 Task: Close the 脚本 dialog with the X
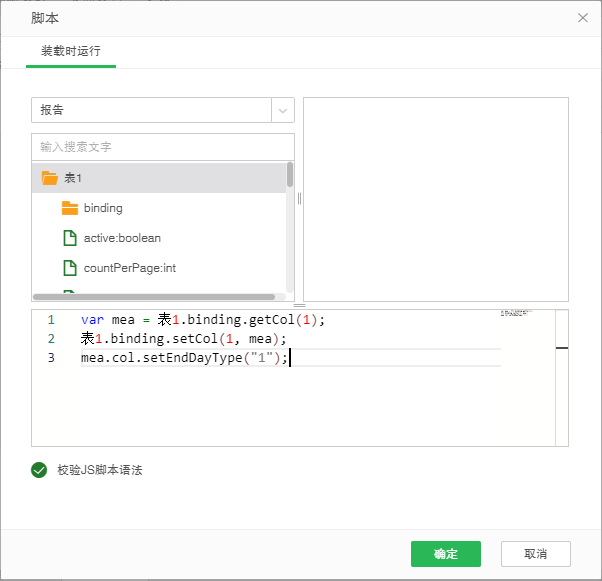583,18
